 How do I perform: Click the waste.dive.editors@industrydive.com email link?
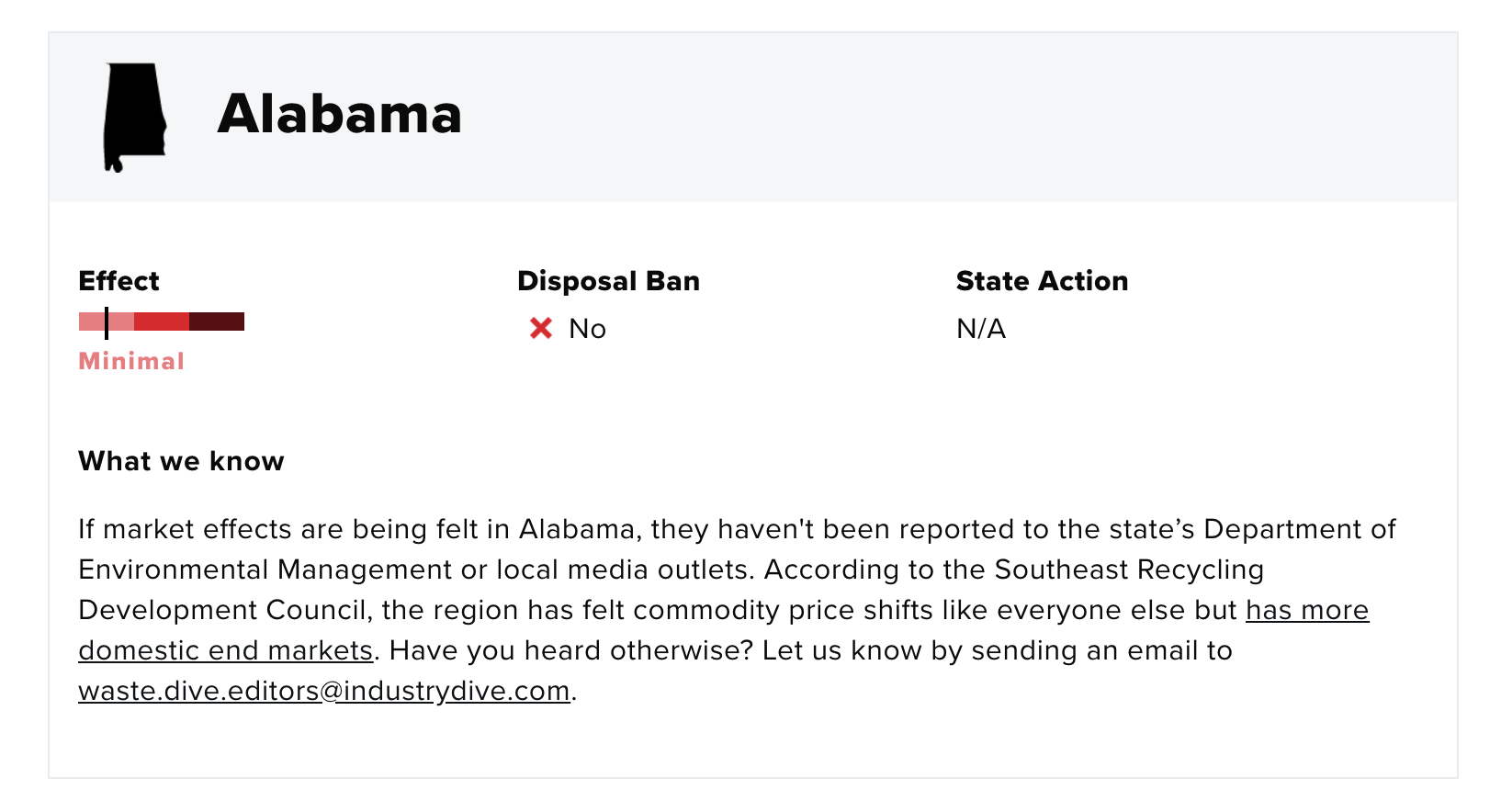coord(324,691)
